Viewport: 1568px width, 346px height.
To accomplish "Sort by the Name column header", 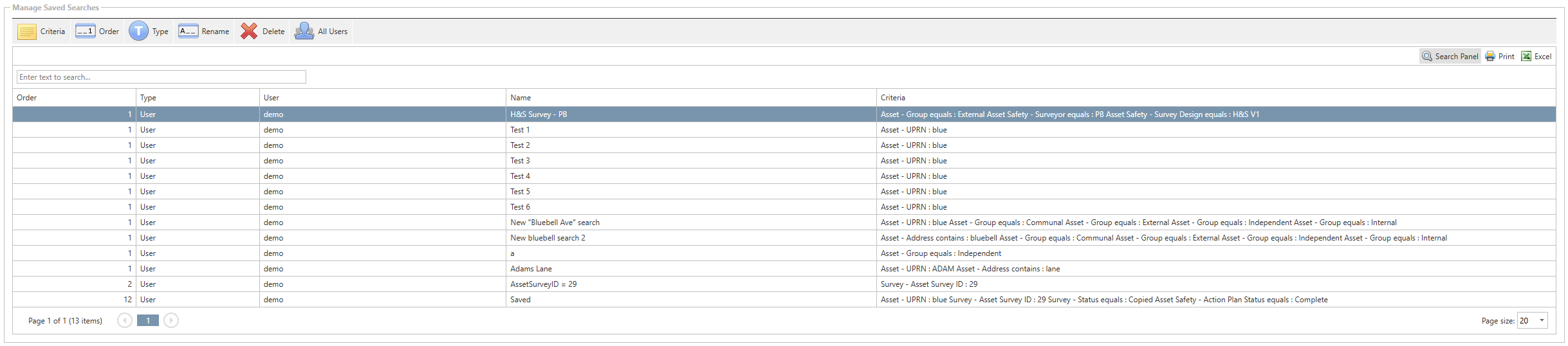I will [521, 98].
